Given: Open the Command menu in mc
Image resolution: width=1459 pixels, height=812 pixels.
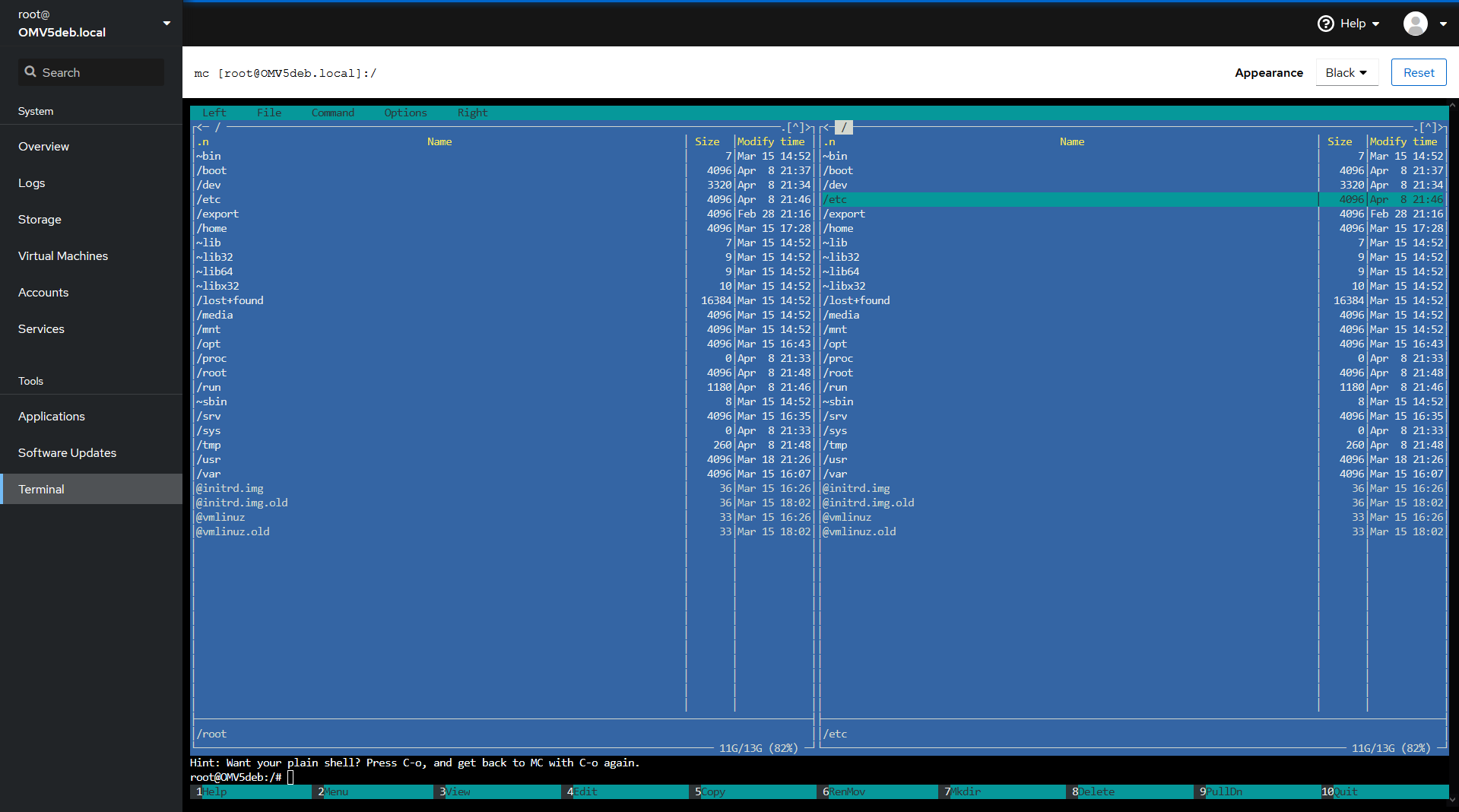Looking at the screenshot, I should pos(333,113).
